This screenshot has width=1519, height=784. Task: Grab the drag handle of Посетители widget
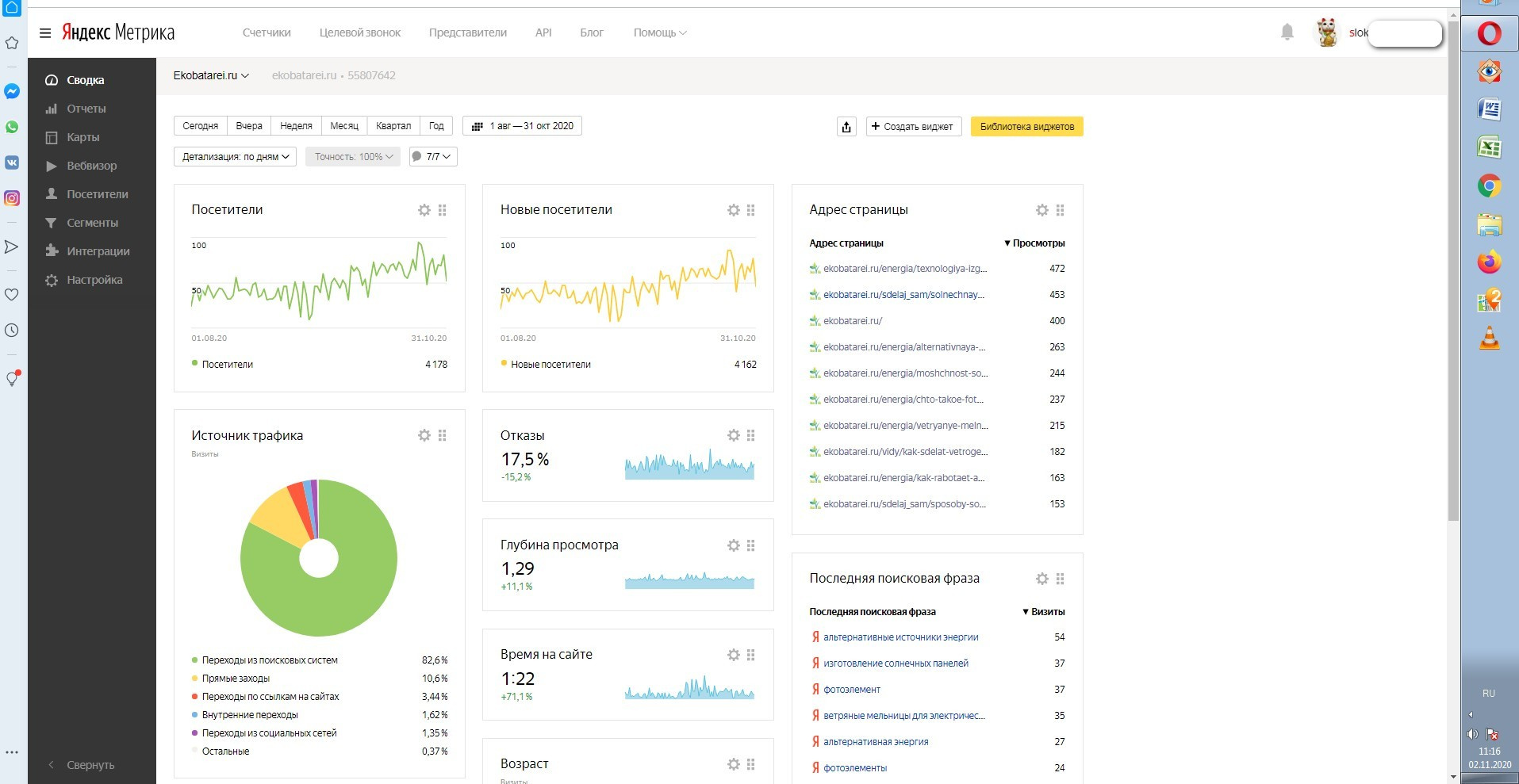[x=443, y=210]
